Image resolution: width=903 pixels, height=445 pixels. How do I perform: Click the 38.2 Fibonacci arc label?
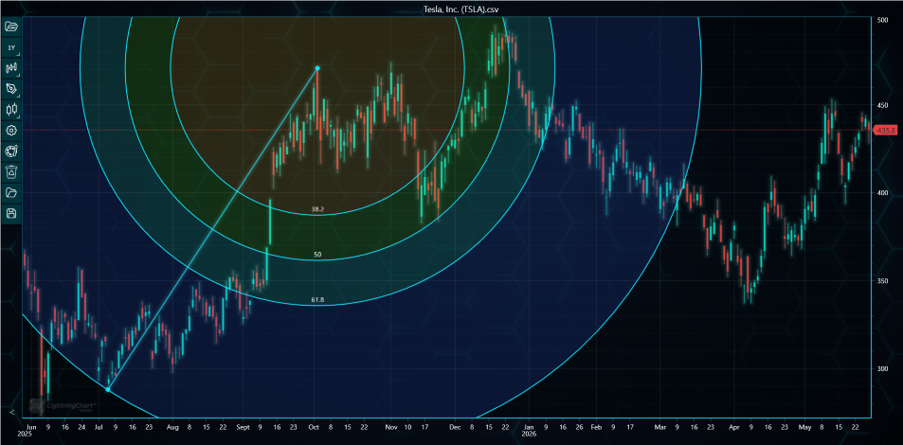coord(317,210)
